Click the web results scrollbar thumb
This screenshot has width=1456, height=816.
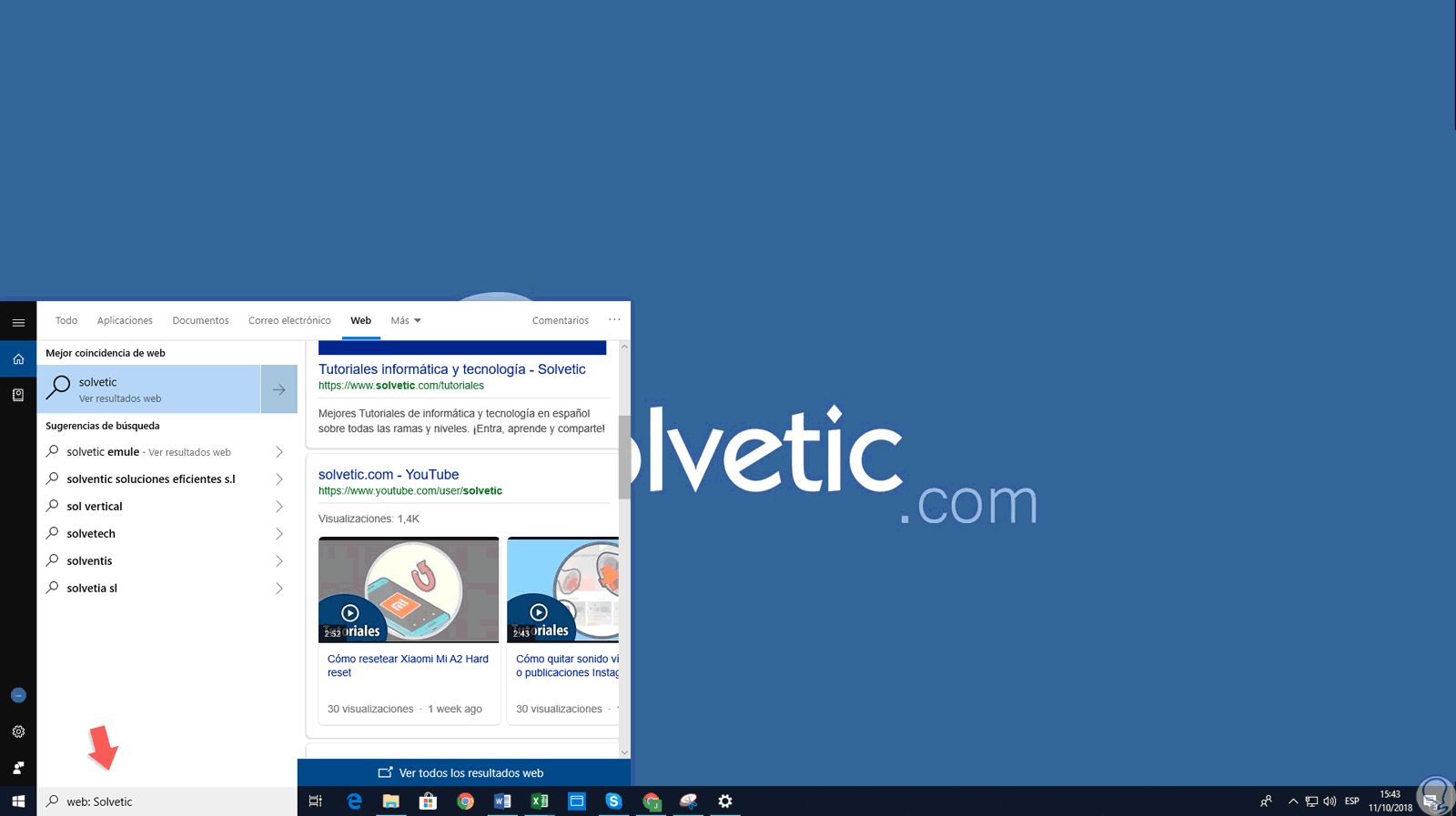624,458
